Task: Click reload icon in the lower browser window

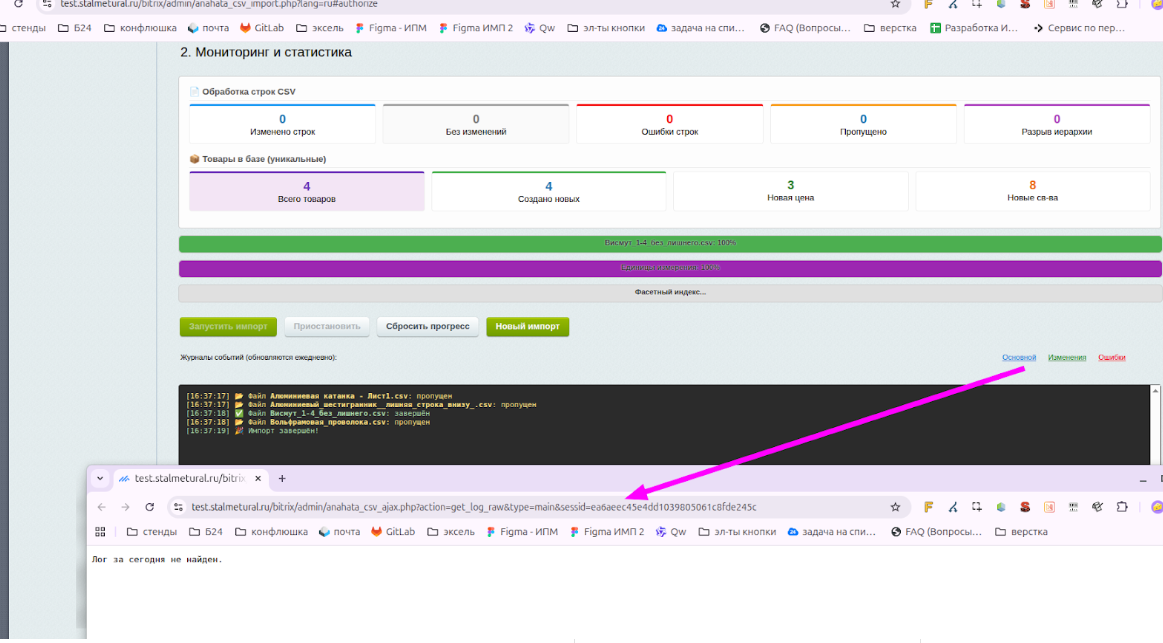Action: [150, 507]
